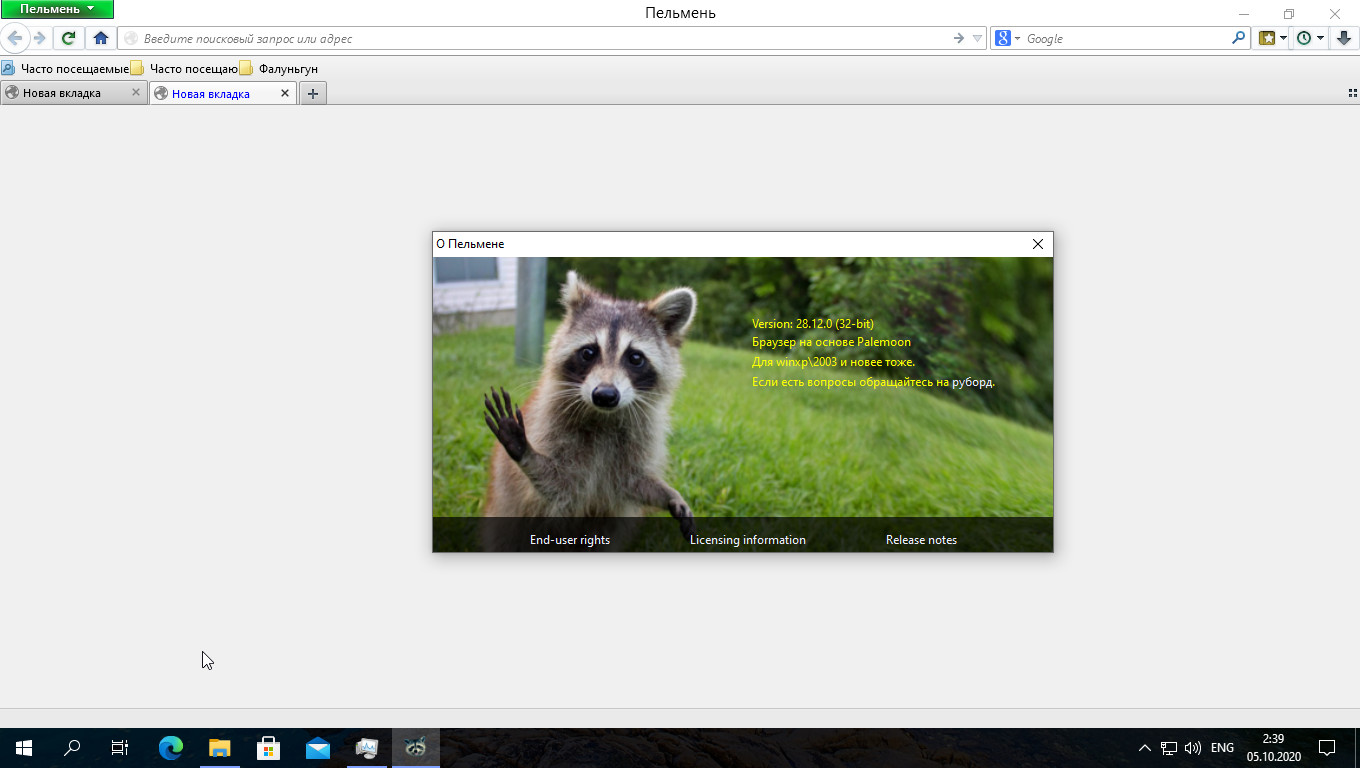This screenshot has height=768, width=1360.
Task: Go to the Home page
Action: (100, 38)
